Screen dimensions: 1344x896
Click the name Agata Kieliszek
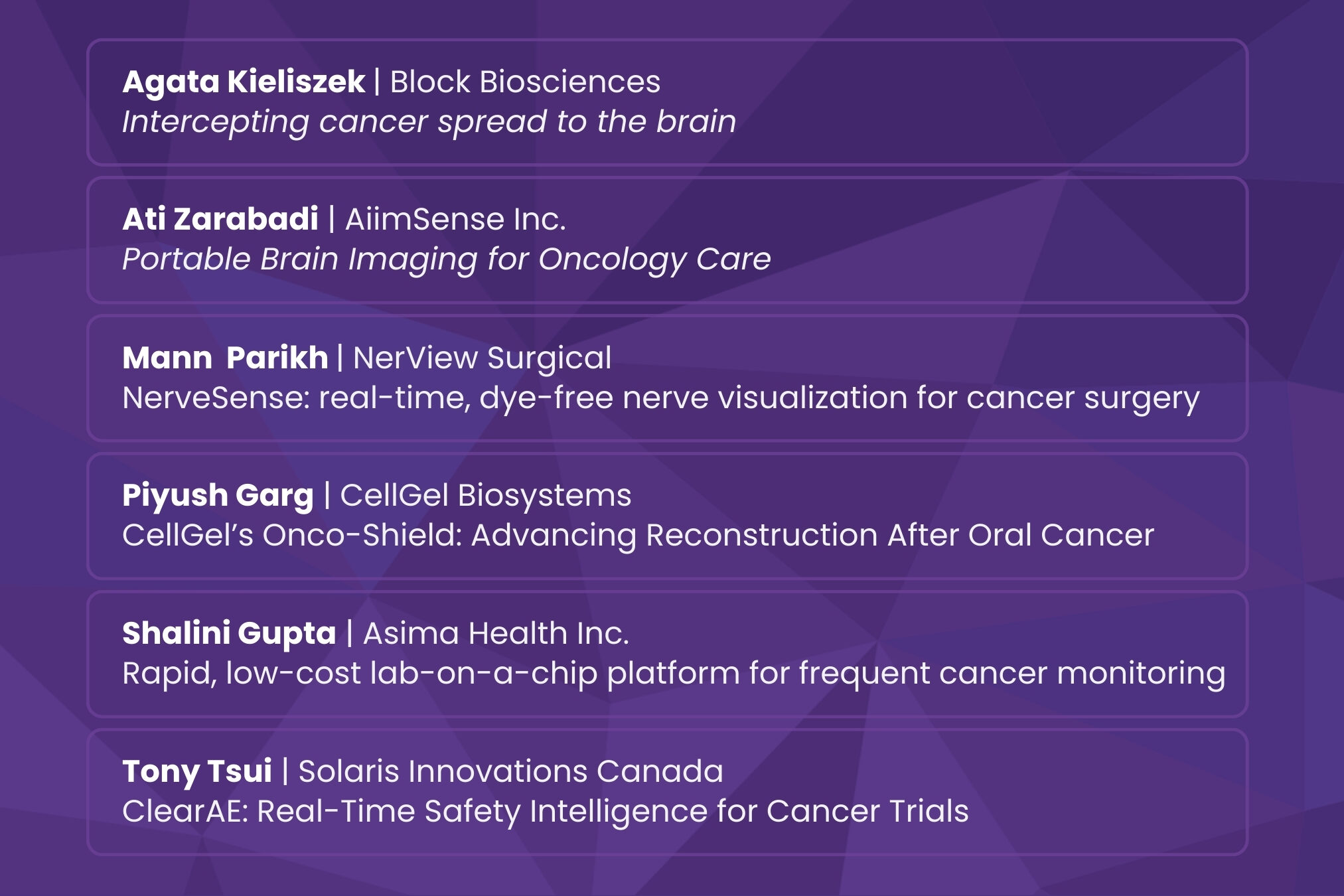[x=244, y=82]
